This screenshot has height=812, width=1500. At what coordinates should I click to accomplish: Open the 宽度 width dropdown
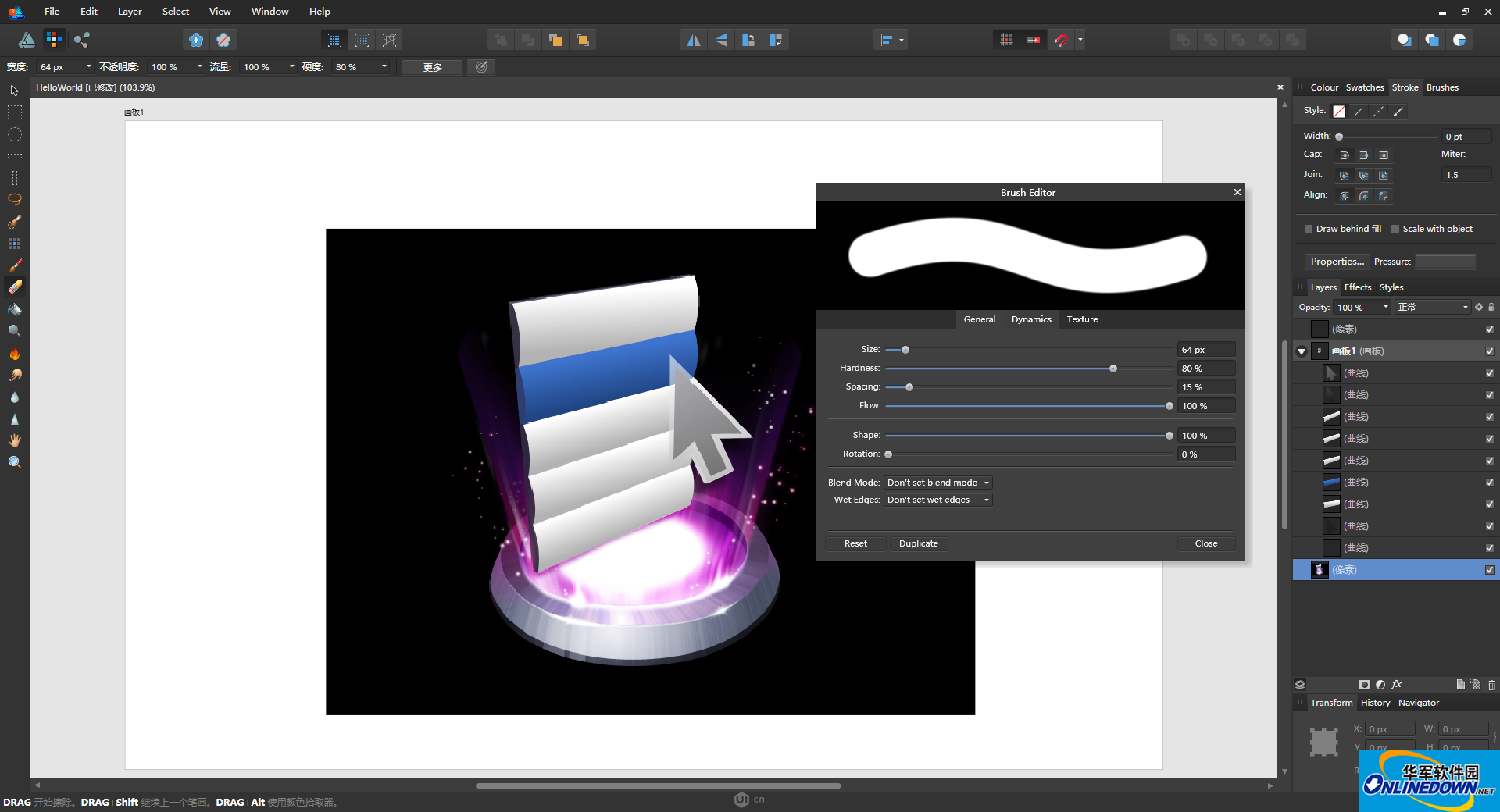coord(88,67)
